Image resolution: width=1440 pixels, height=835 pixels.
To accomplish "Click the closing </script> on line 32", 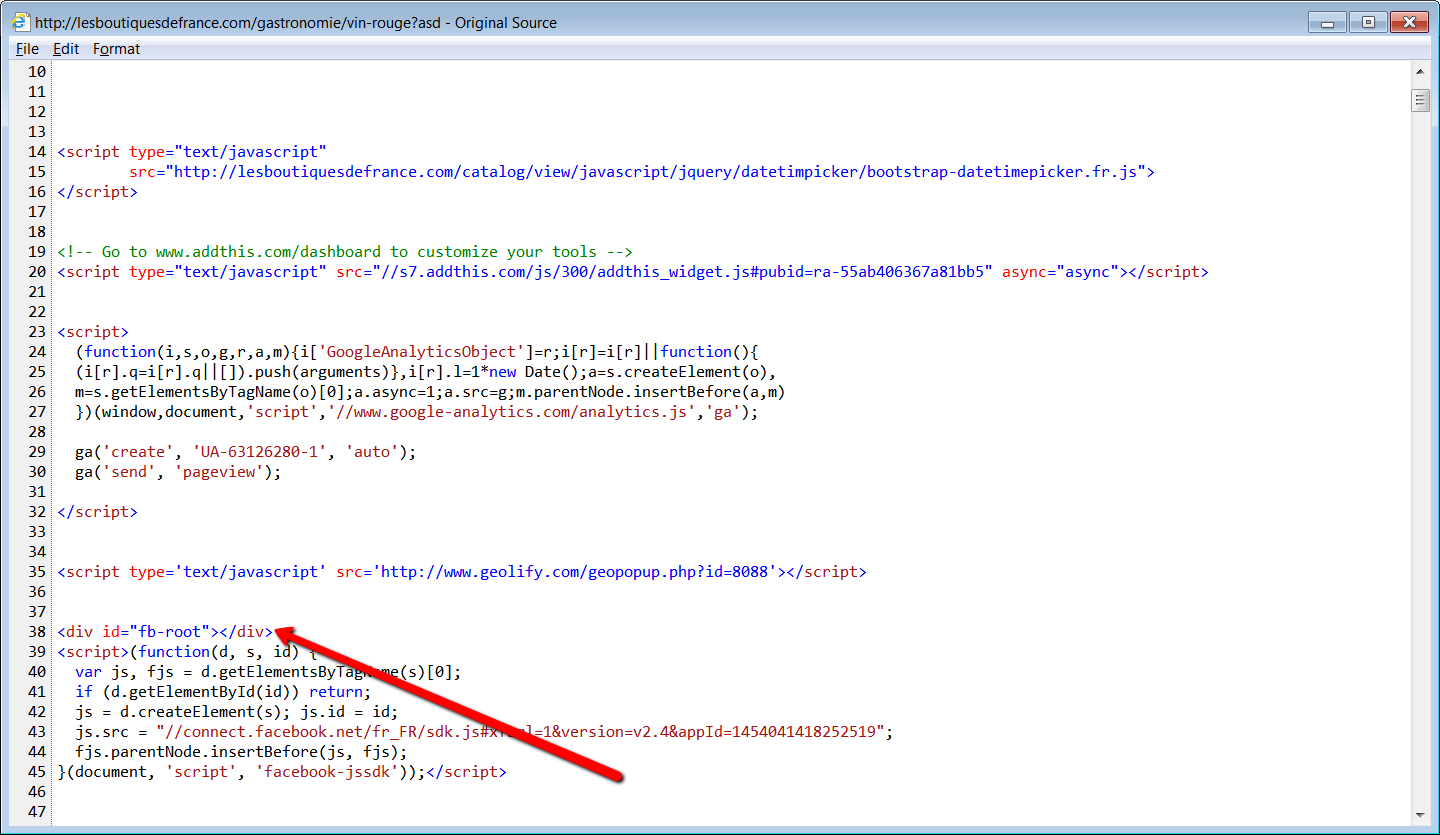I will pyautogui.click(x=97, y=512).
